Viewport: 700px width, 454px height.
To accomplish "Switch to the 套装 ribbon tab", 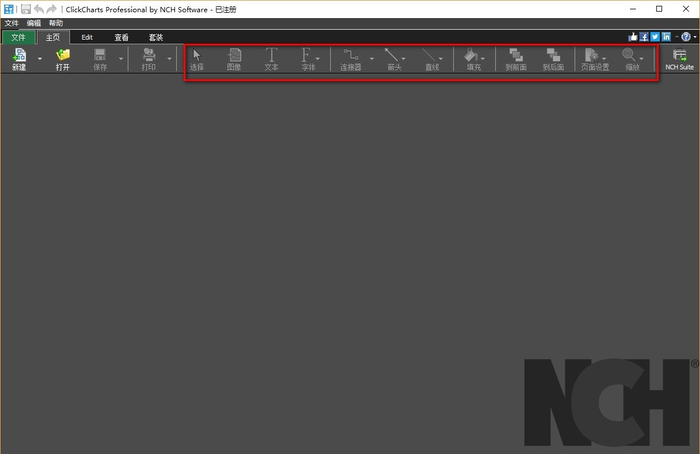I will click(155, 37).
